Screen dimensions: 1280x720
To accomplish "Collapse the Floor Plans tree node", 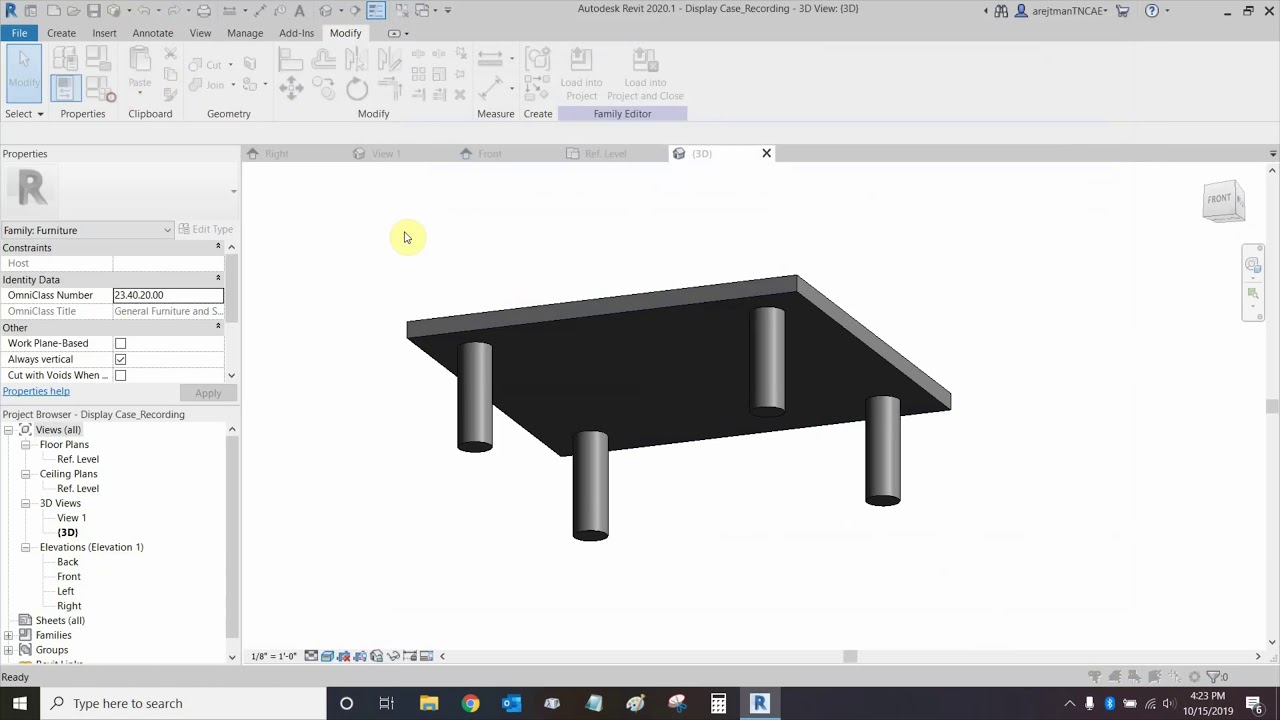I will pyautogui.click(x=25, y=445).
